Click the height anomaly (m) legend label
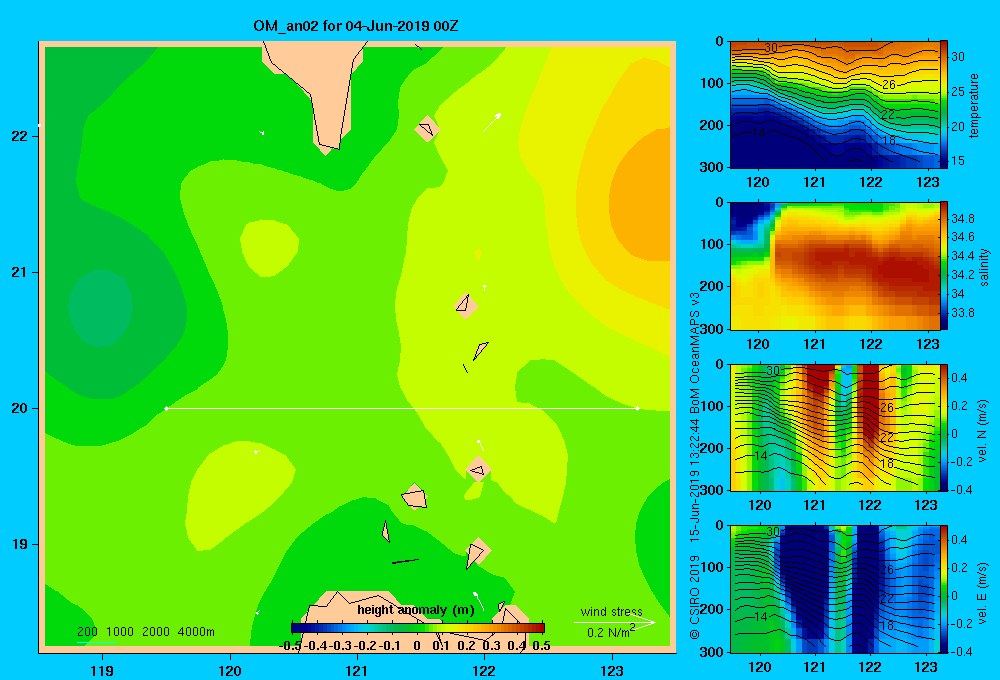The width and height of the screenshot is (1000, 680). 416,610
